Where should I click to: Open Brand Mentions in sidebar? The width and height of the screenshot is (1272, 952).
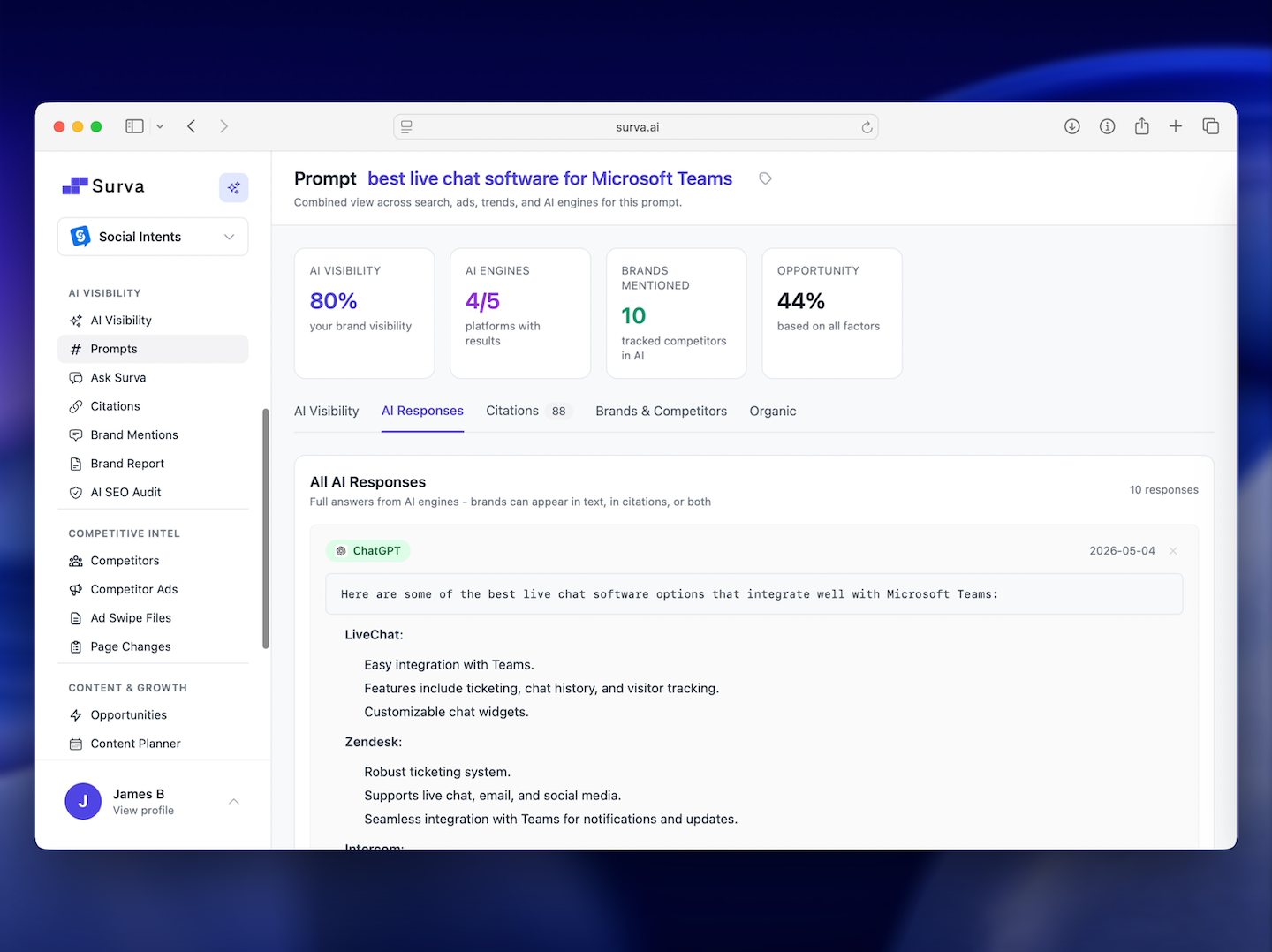(x=153, y=435)
